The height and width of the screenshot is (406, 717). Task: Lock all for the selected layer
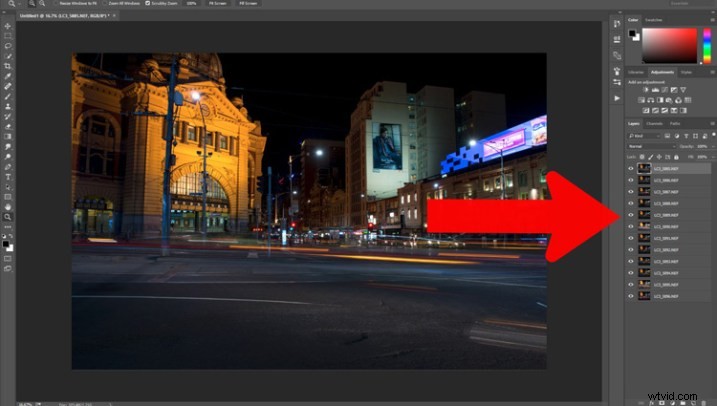click(x=676, y=157)
